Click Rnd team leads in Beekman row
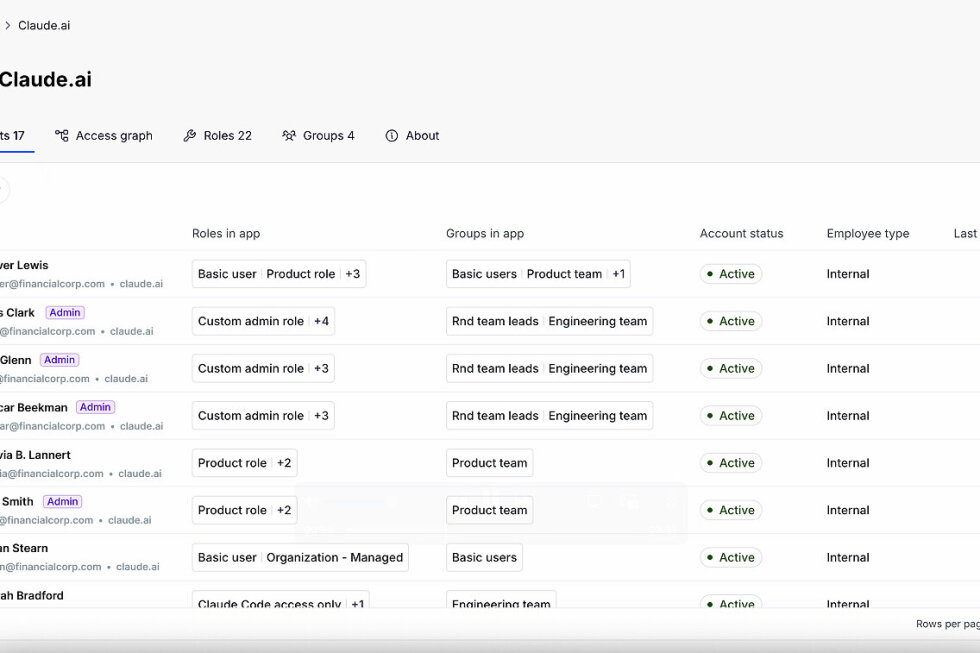Screen dimensions: 980x653 point(495,416)
